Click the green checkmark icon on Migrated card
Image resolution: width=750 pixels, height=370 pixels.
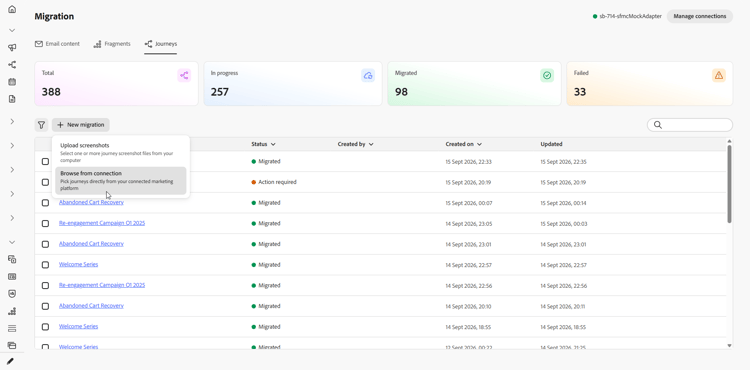pos(547,75)
